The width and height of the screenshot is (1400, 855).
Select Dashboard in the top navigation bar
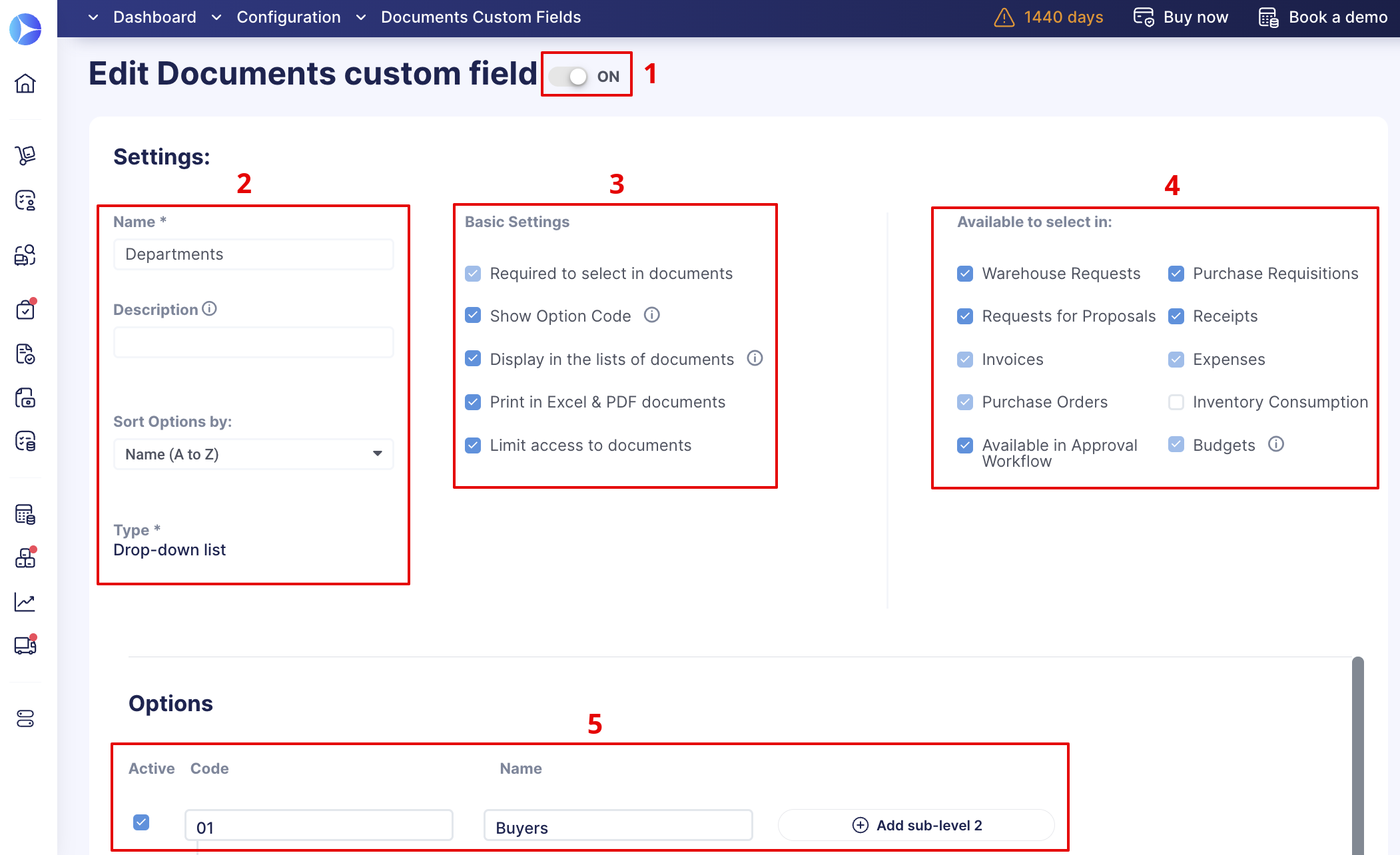[155, 17]
